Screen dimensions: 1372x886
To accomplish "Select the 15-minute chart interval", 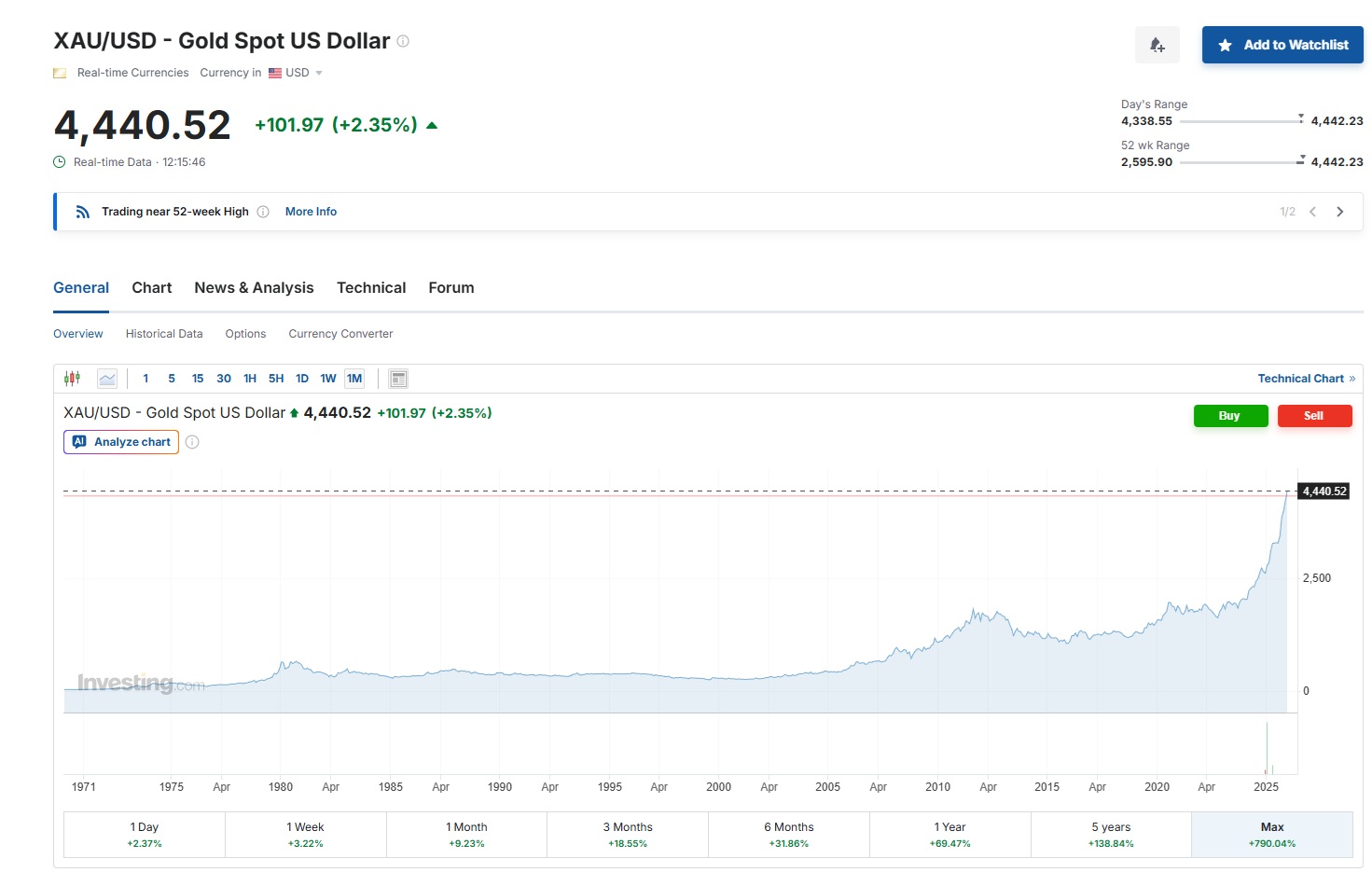I will coord(198,379).
